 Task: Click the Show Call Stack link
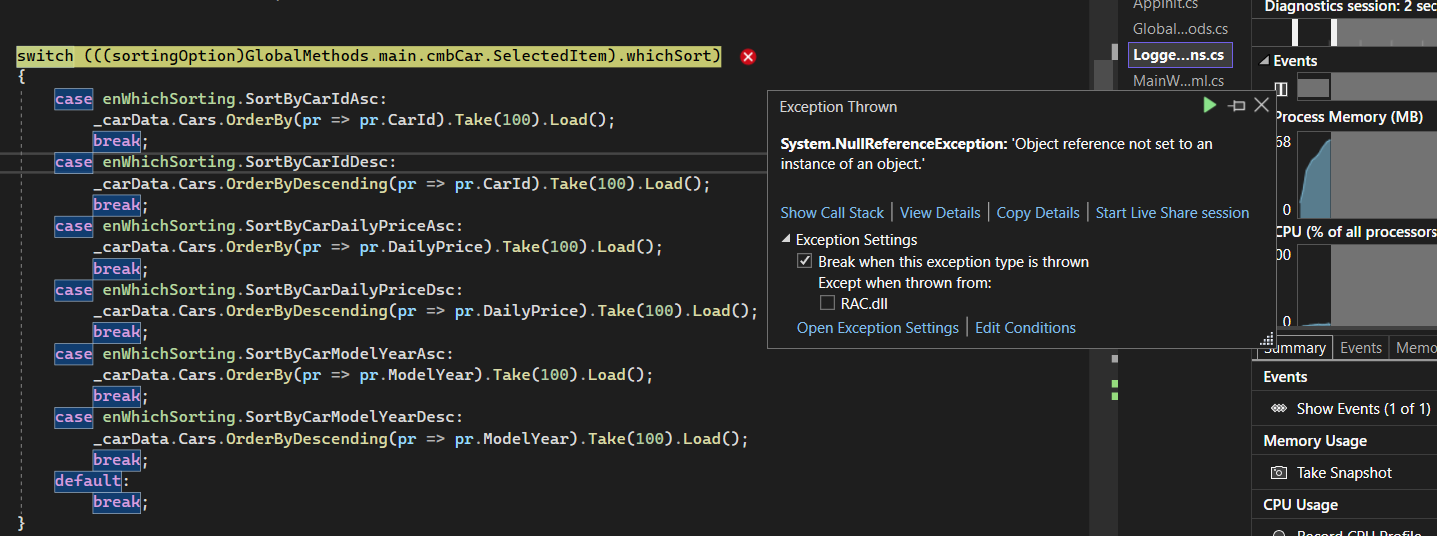point(832,213)
